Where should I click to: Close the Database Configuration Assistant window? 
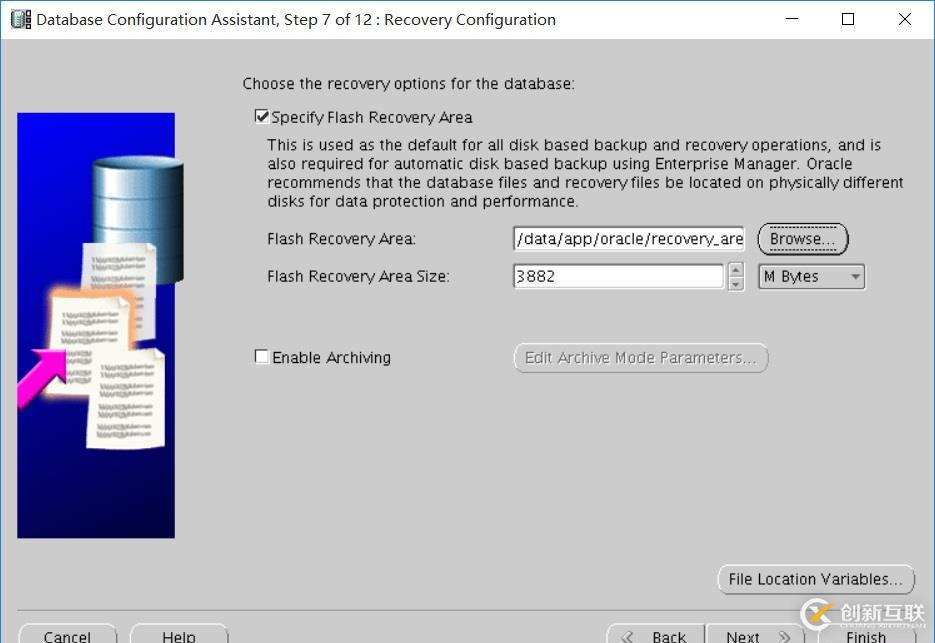(x=905, y=19)
